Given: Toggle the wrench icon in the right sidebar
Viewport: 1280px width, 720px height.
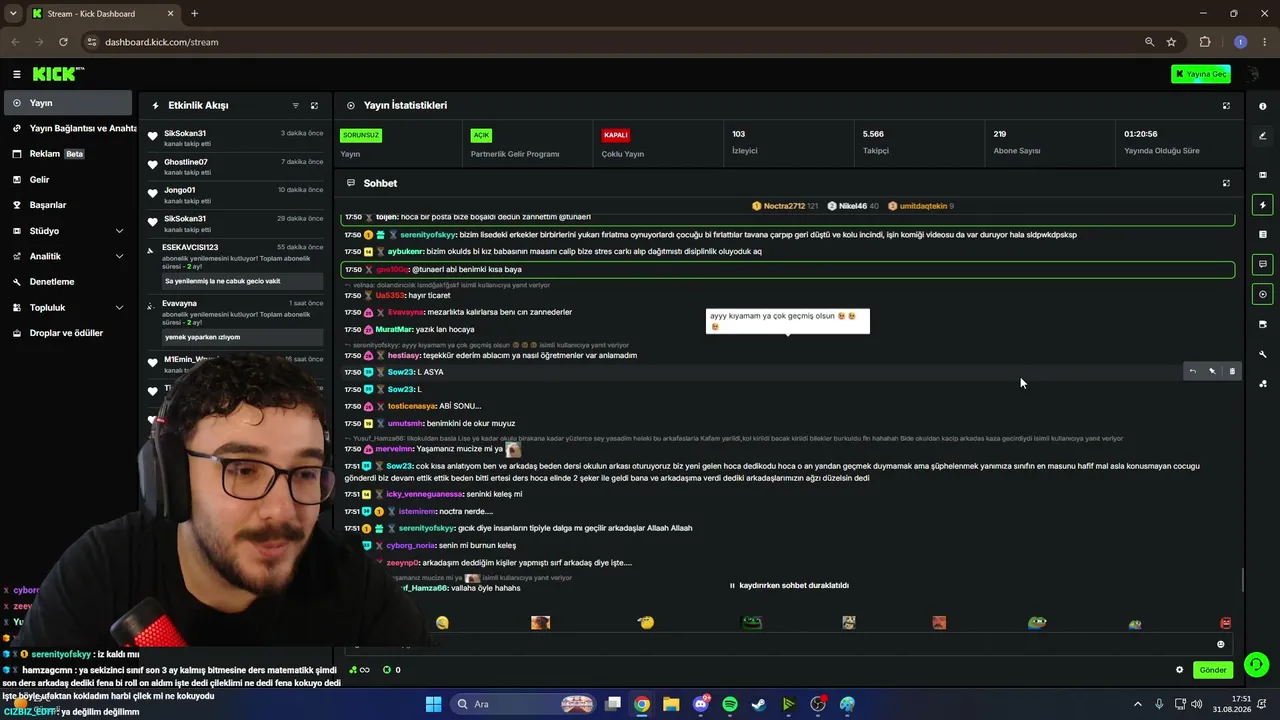Looking at the screenshot, I should (x=1263, y=354).
